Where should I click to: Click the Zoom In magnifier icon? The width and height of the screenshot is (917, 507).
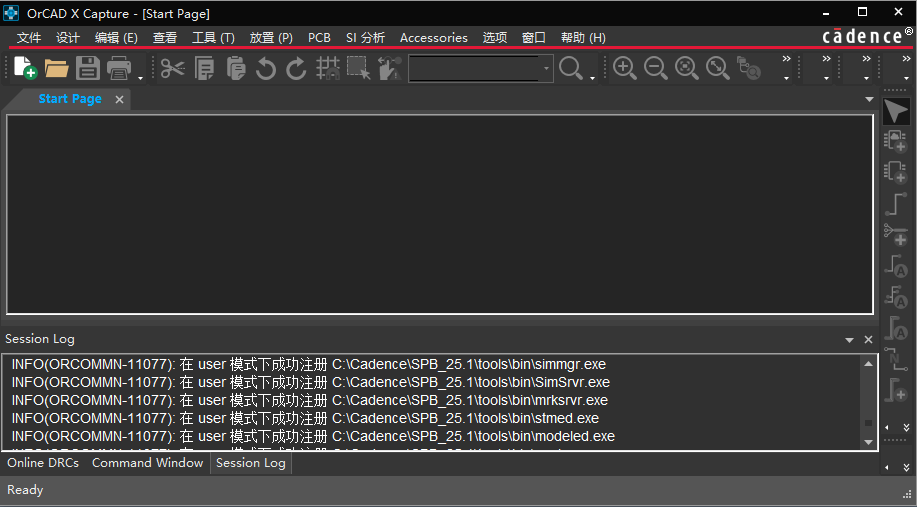click(x=625, y=68)
